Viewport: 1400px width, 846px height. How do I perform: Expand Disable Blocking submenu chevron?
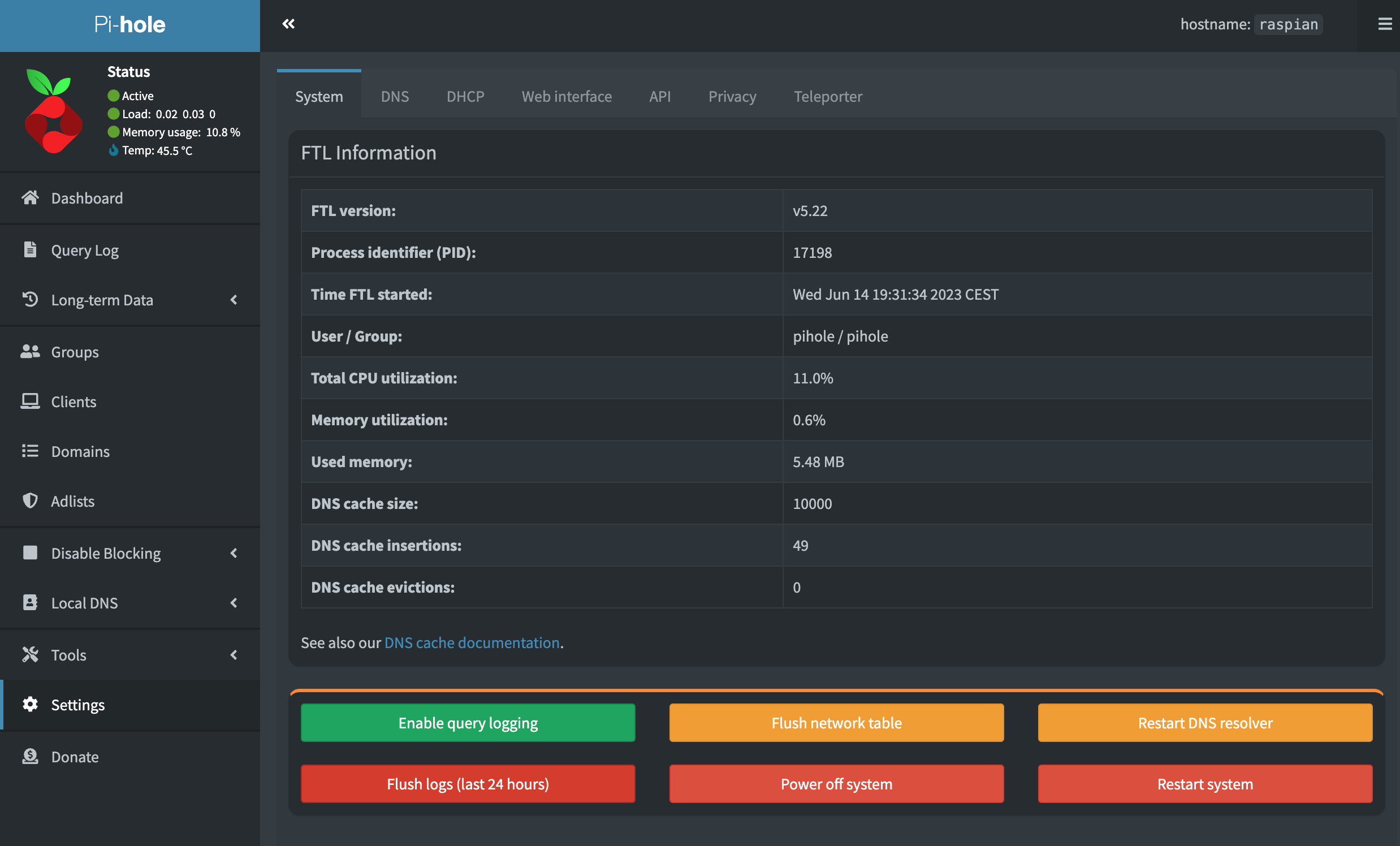point(234,553)
